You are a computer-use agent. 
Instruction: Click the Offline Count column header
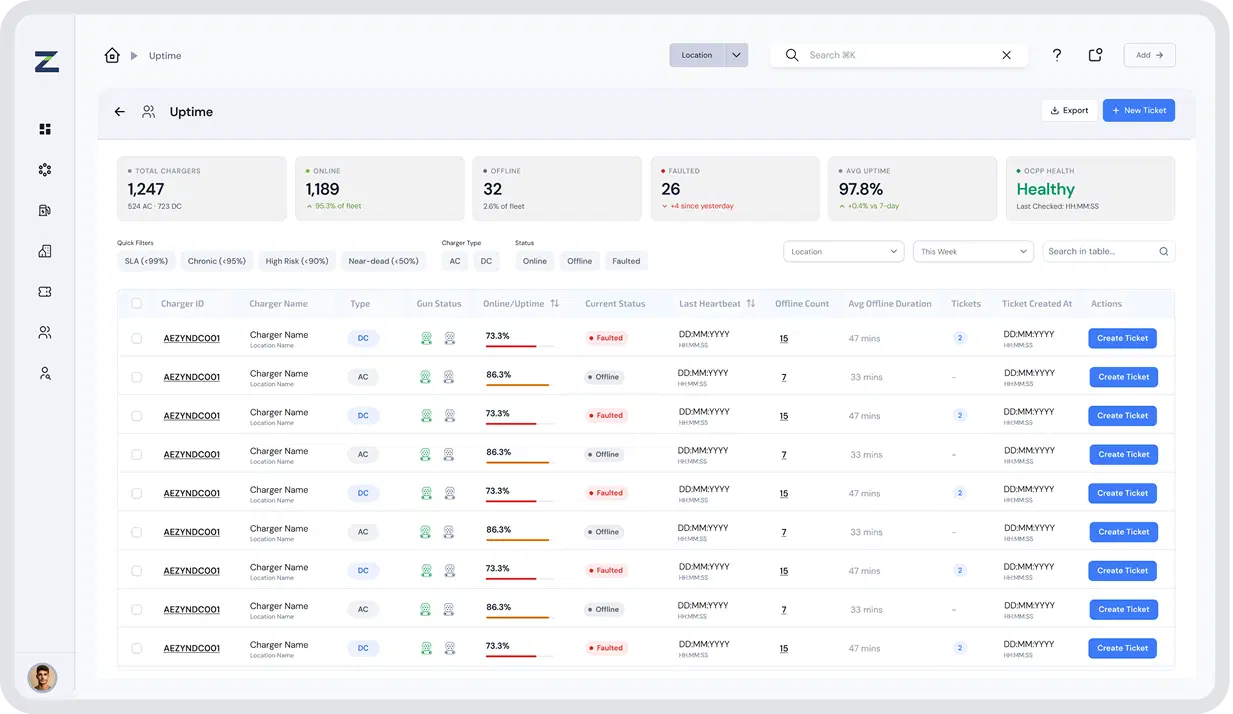tap(802, 304)
